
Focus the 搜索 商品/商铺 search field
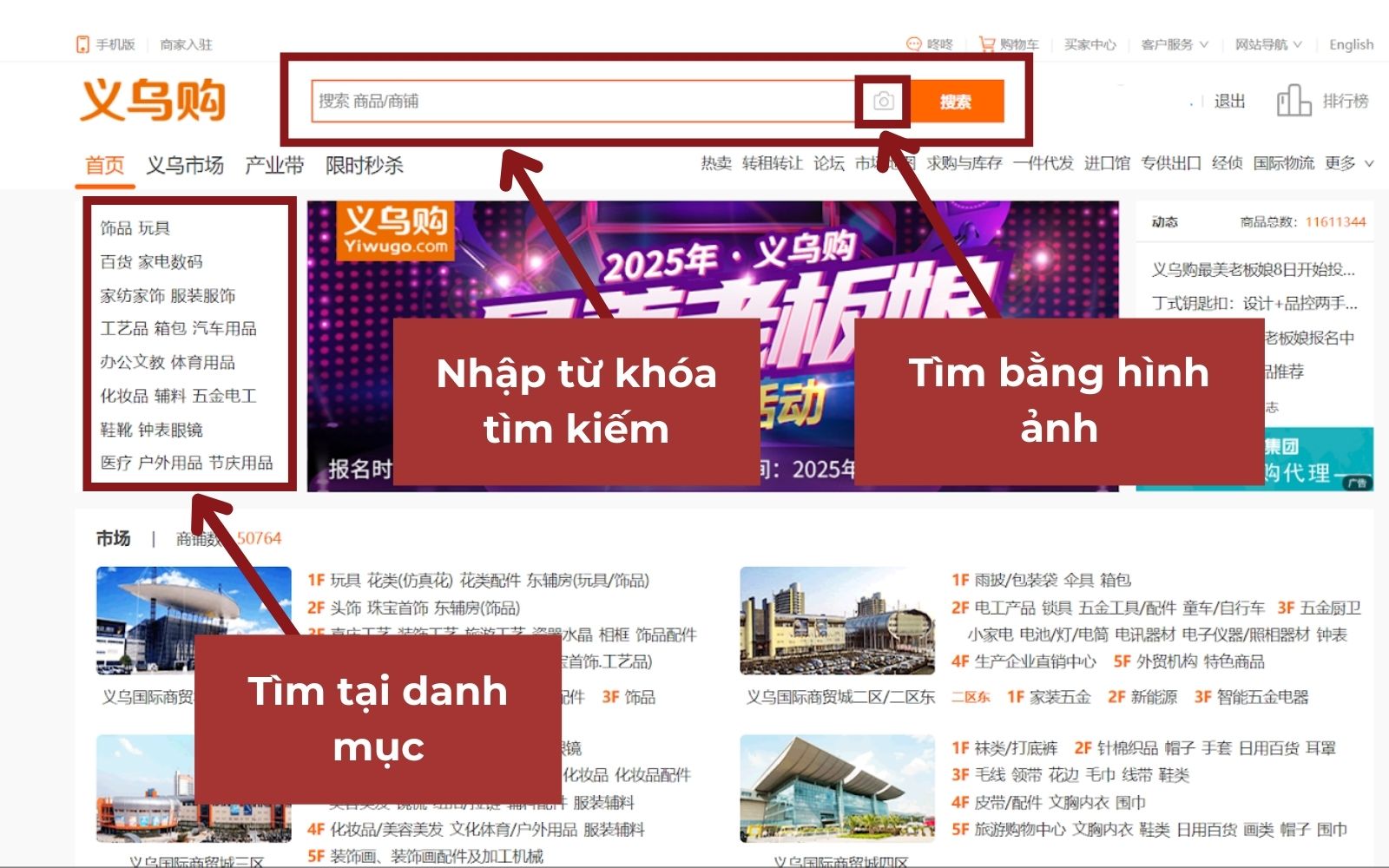point(583,102)
